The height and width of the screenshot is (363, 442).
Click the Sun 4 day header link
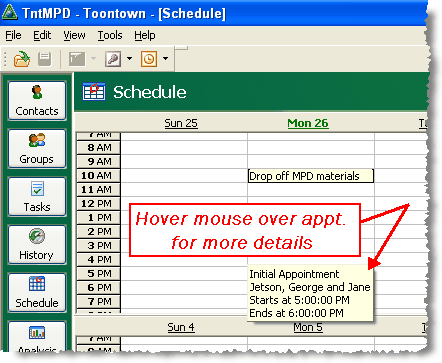(x=181, y=327)
